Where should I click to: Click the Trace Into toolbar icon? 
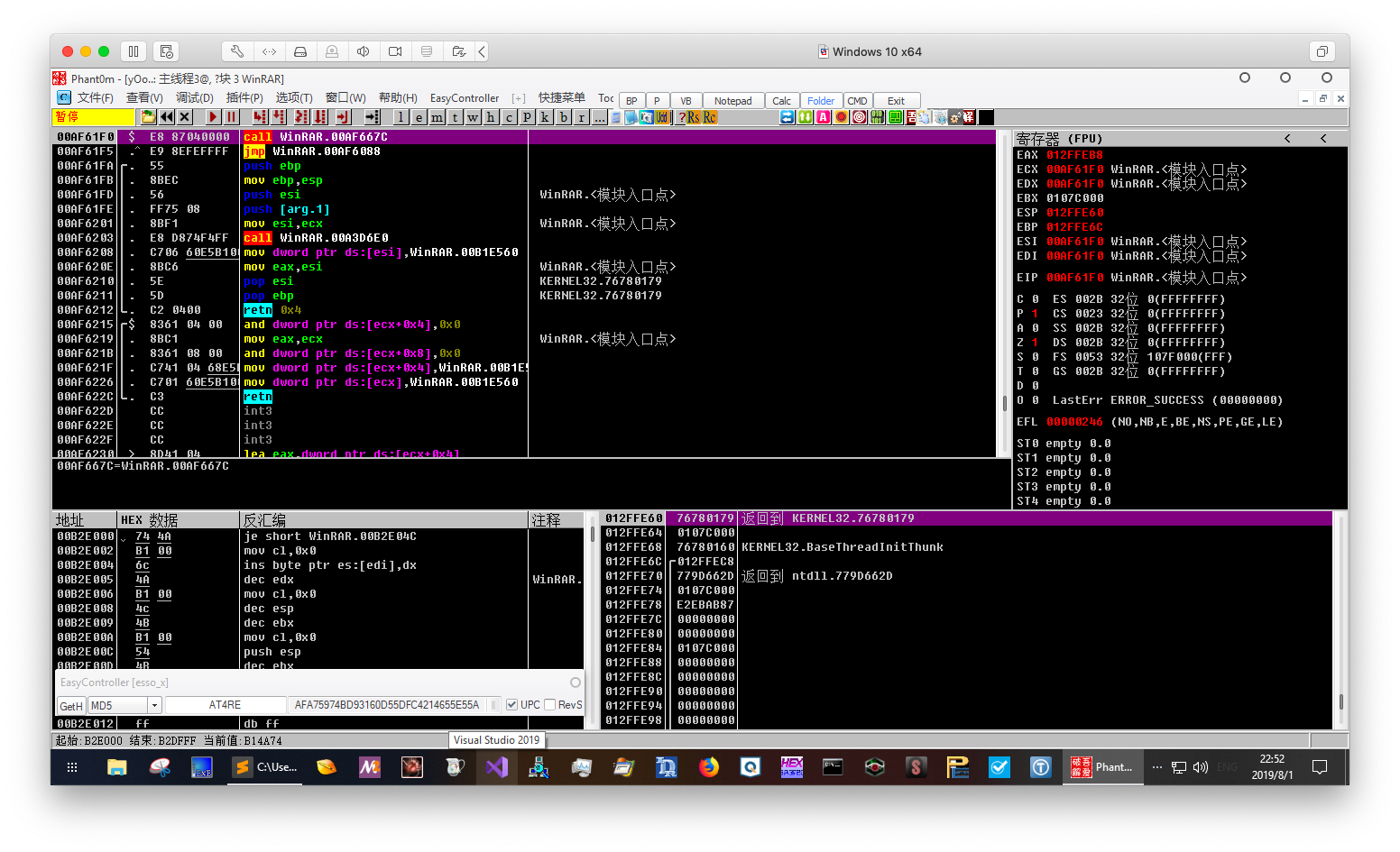click(301, 117)
